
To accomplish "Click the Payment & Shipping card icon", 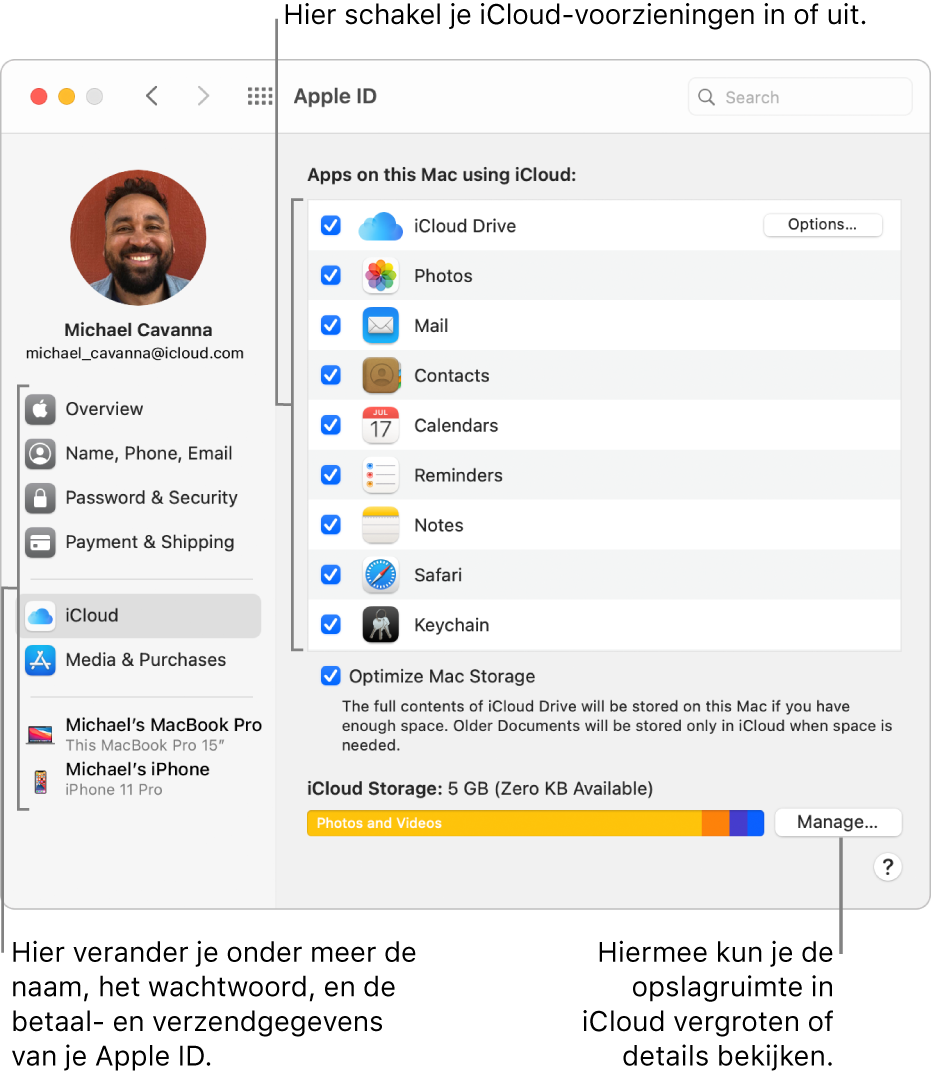I will click(40, 542).
